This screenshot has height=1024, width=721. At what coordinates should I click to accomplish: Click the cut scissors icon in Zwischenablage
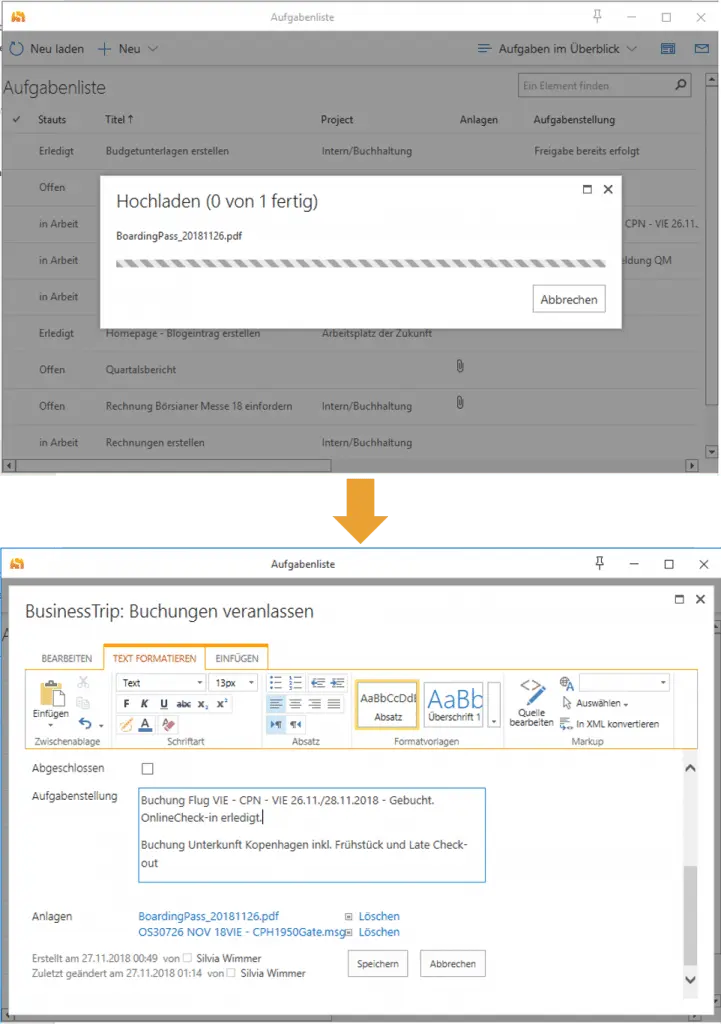click(x=83, y=682)
